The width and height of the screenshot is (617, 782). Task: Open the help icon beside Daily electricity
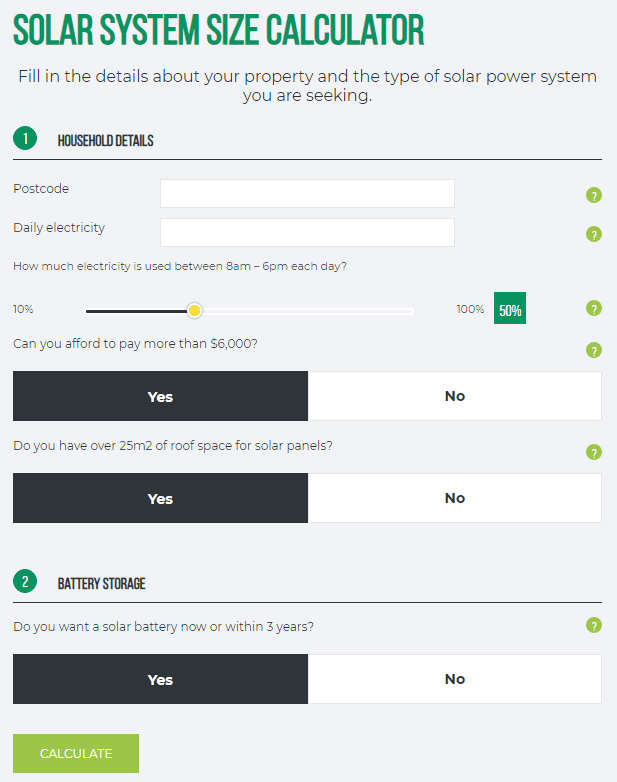[594, 234]
